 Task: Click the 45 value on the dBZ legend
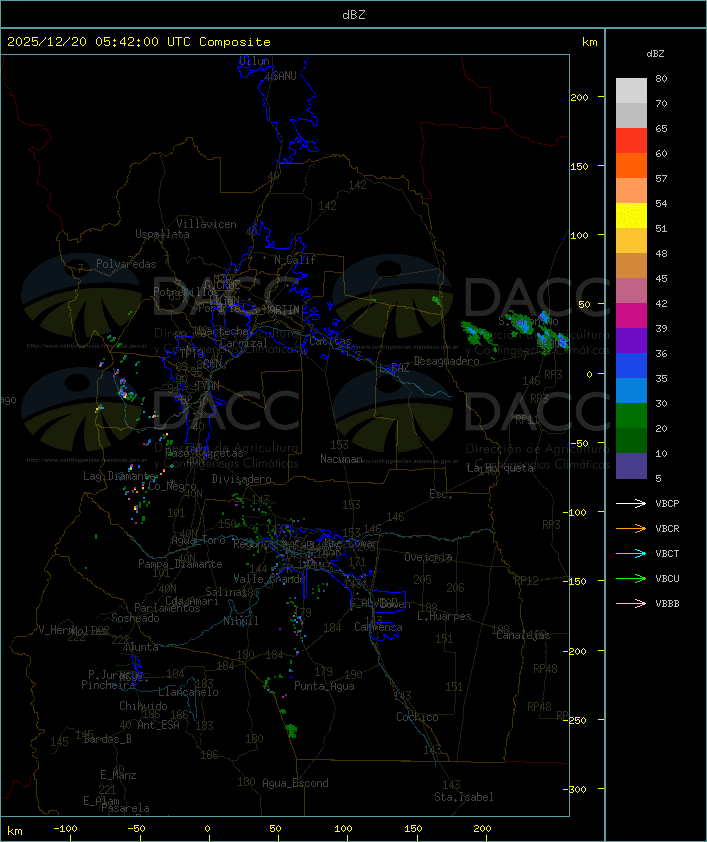coord(661,279)
